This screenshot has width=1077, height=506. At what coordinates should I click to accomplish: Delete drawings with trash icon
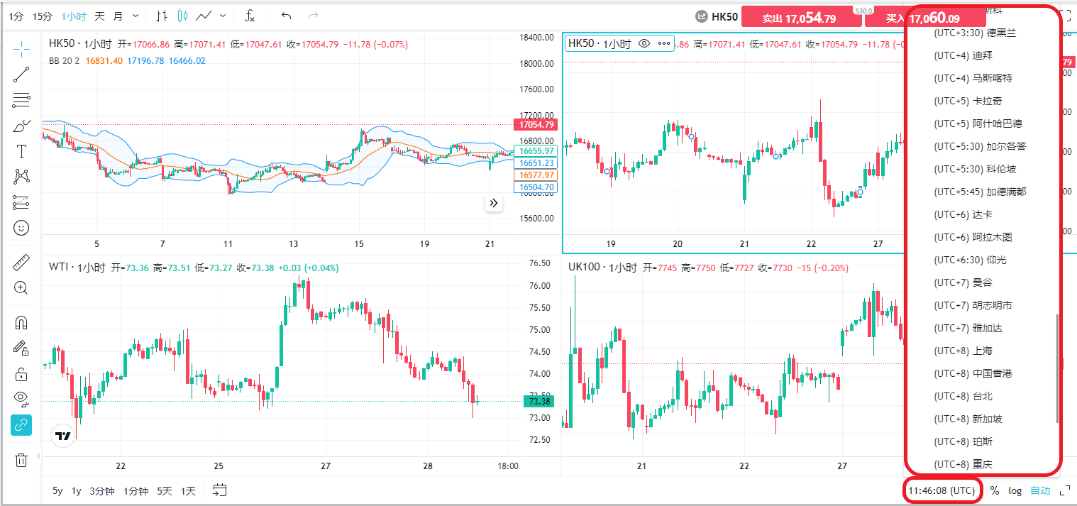click(x=21, y=459)
